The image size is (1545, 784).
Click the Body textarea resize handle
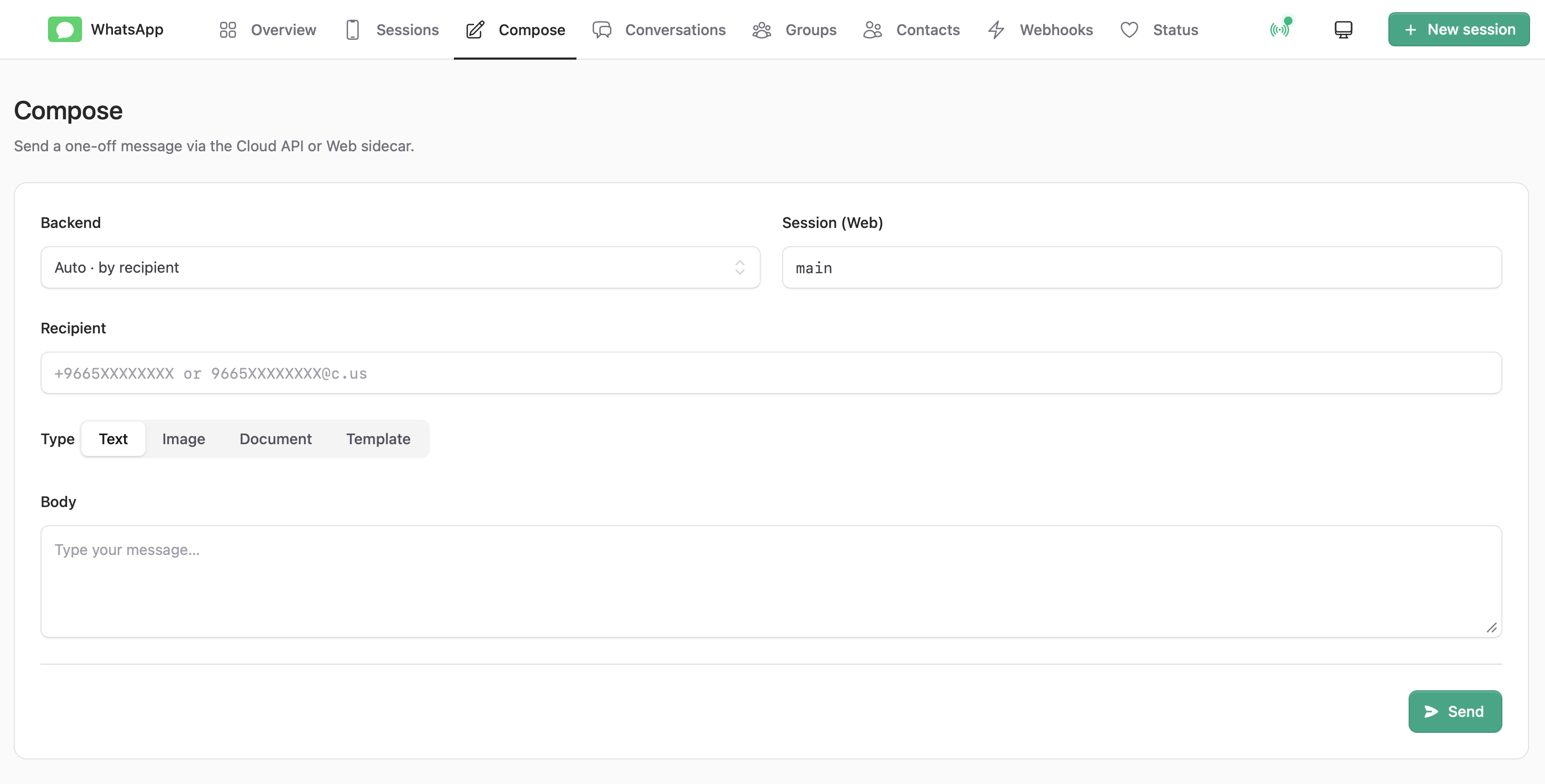(1492, 627)
